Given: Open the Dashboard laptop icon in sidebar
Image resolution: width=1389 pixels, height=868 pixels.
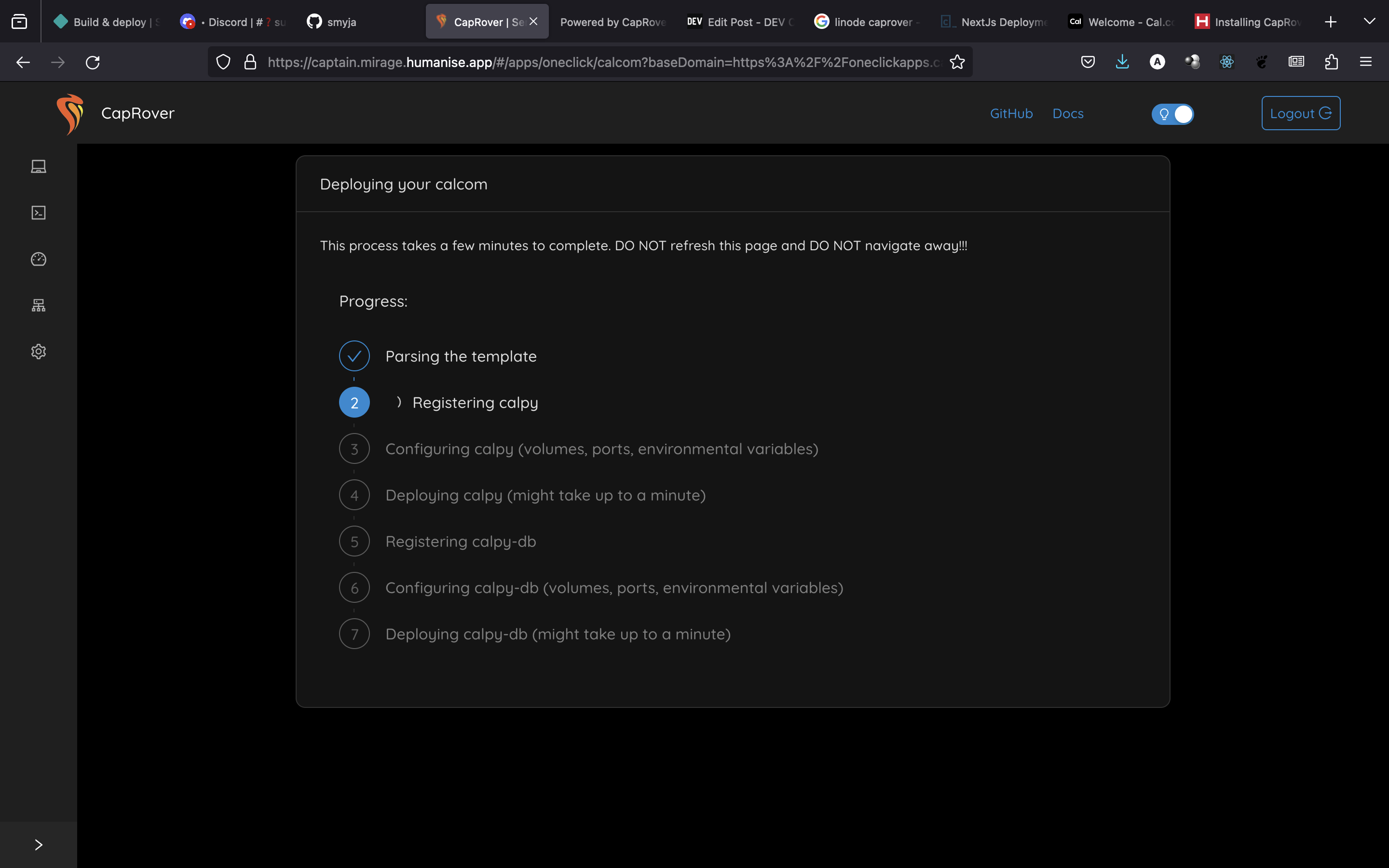Looking at the screenshot, I should (39, 166).
